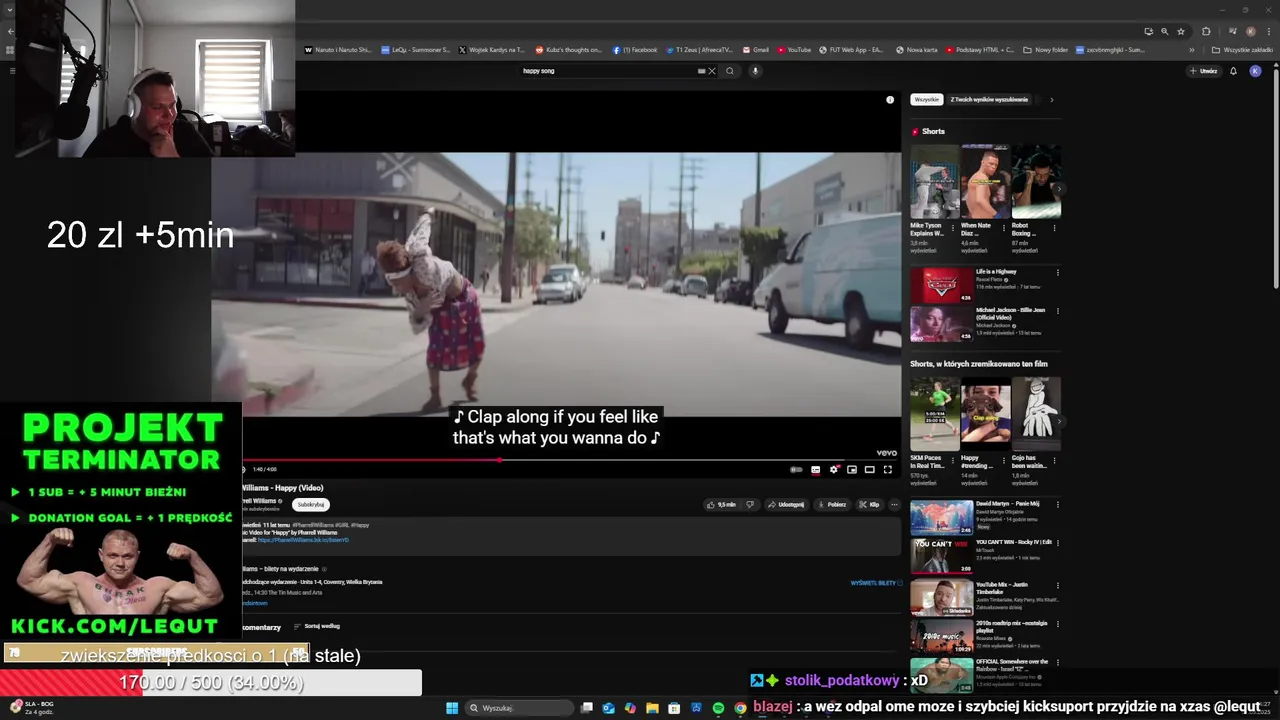Share the video via Udostępnij
Viewport: 1280px width, 720px height.
coord(786,505)
